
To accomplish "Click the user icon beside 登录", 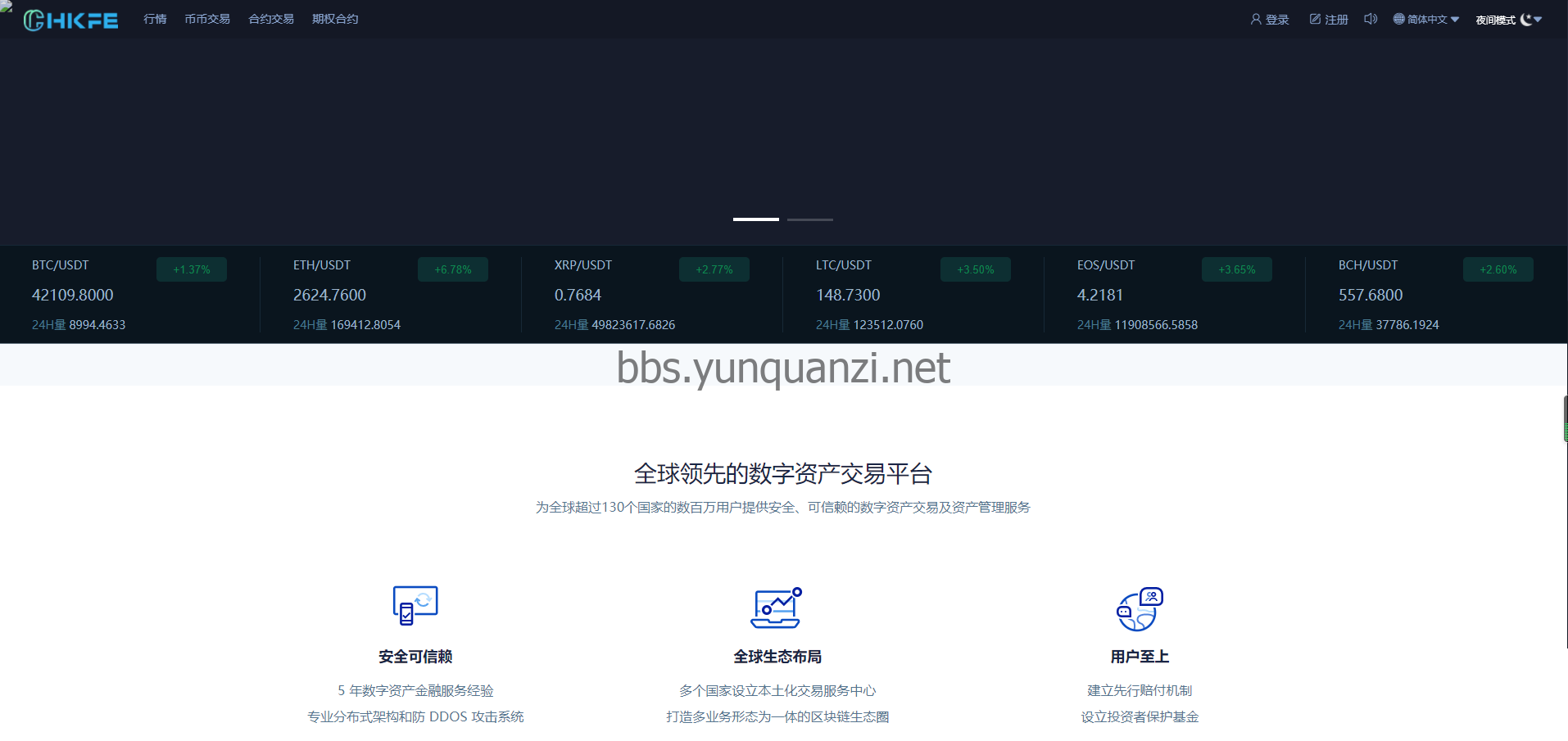I will (1256, 19).
